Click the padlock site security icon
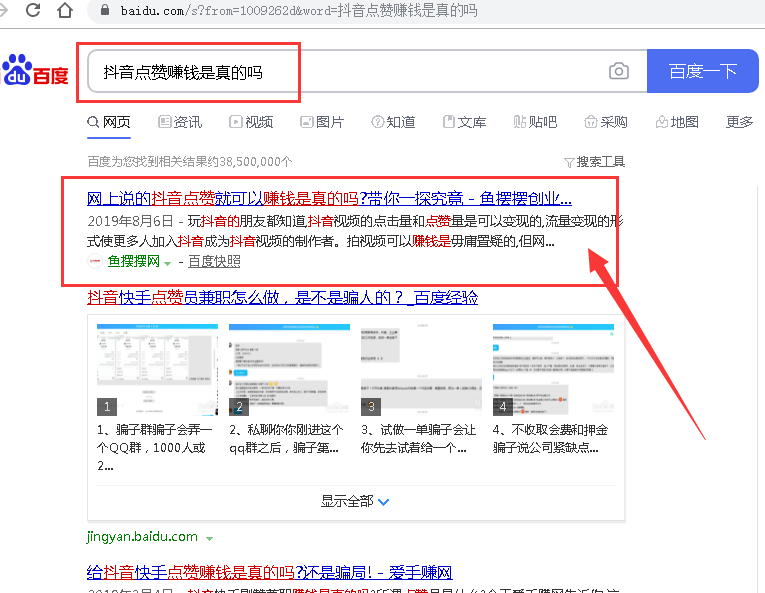This screenshot has width=765, height=593. pyautogui.click(x=104, y=10)
